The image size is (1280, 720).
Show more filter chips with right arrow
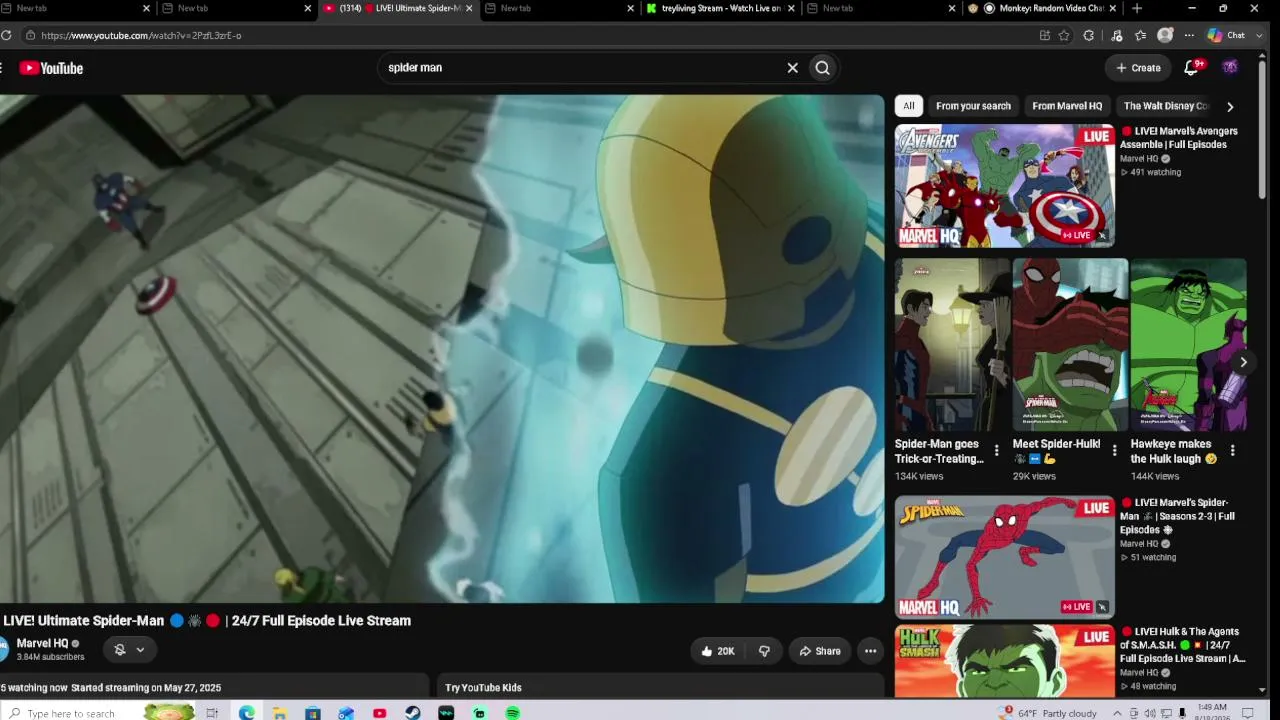pyautogui.click(x=1230, y=106)
